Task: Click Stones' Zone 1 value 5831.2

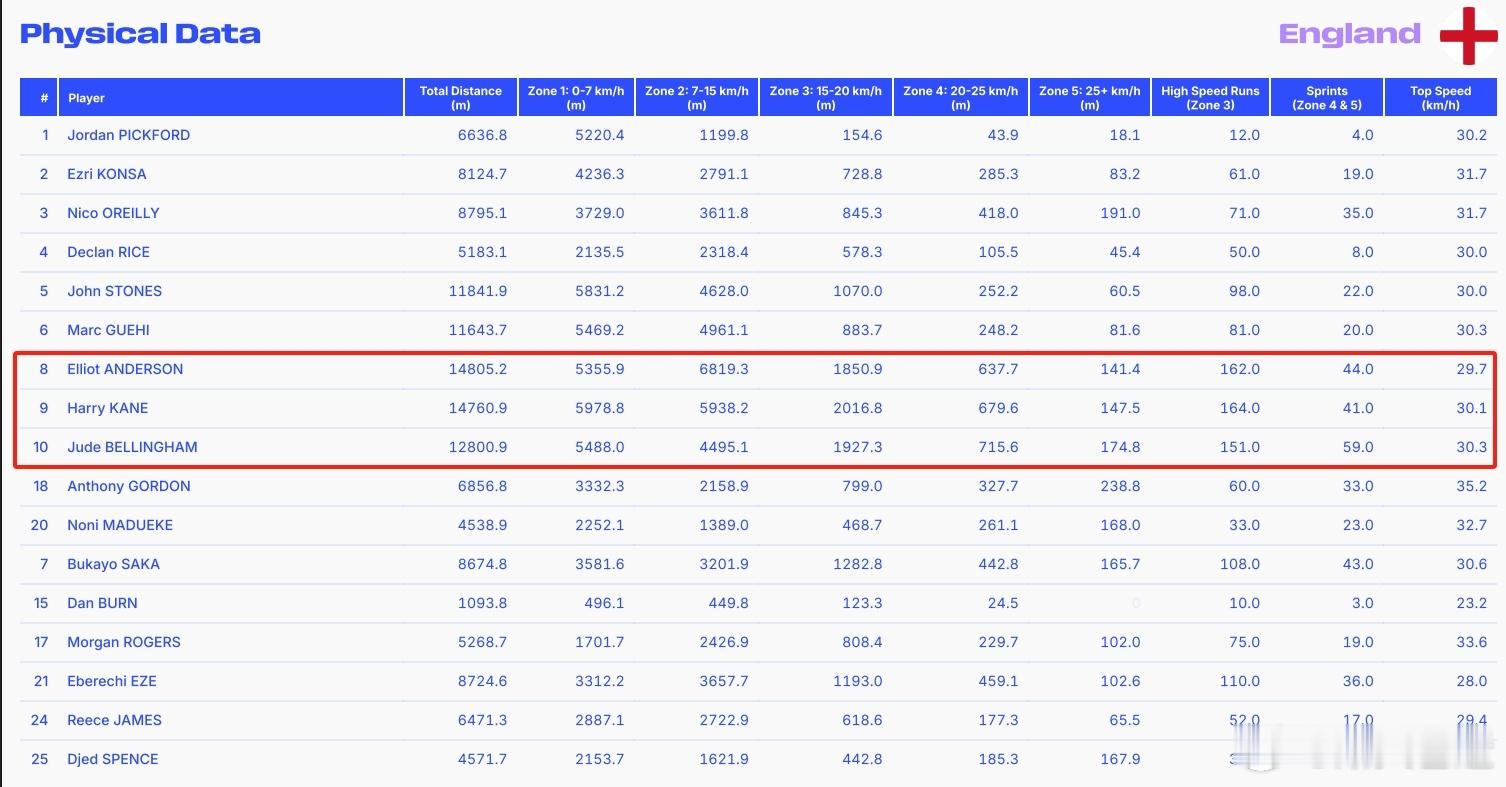Action: (599, 291)
